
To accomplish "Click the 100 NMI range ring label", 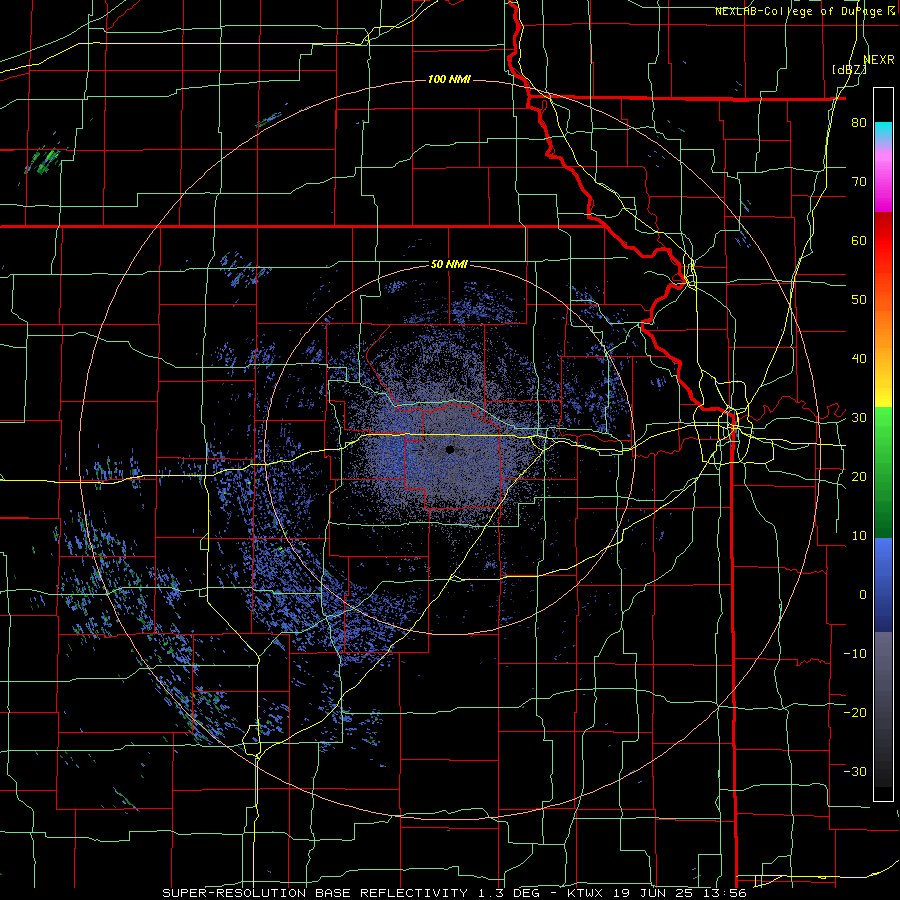I will 449,79.
